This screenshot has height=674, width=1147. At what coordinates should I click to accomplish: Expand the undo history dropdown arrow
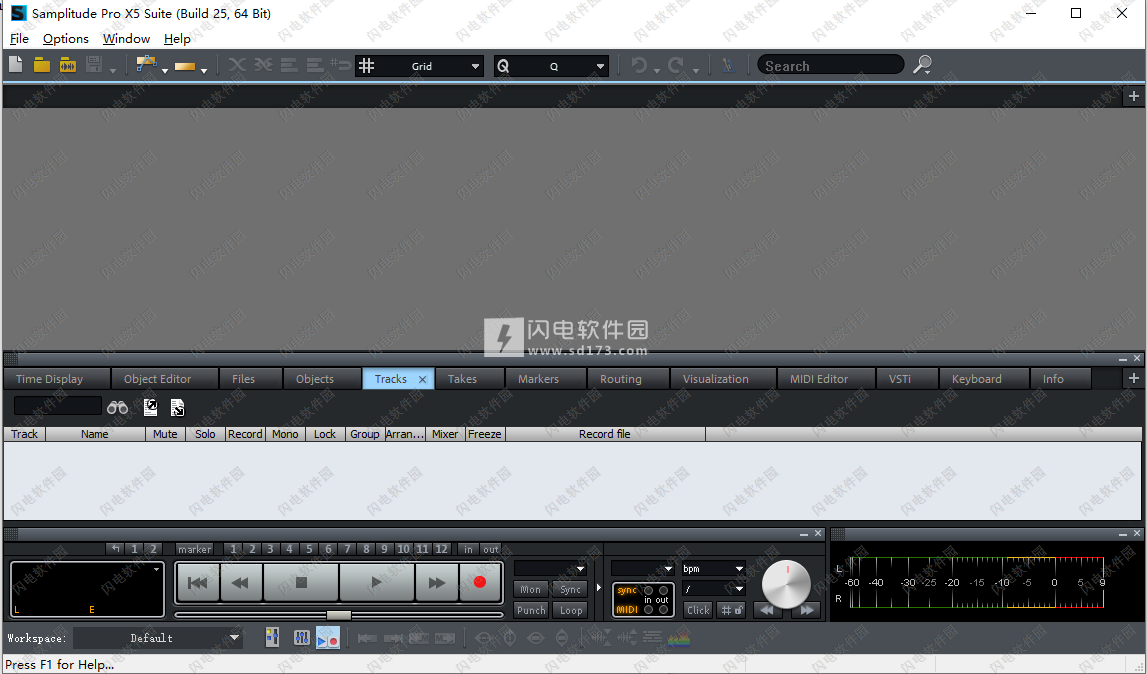coord(657,70)
